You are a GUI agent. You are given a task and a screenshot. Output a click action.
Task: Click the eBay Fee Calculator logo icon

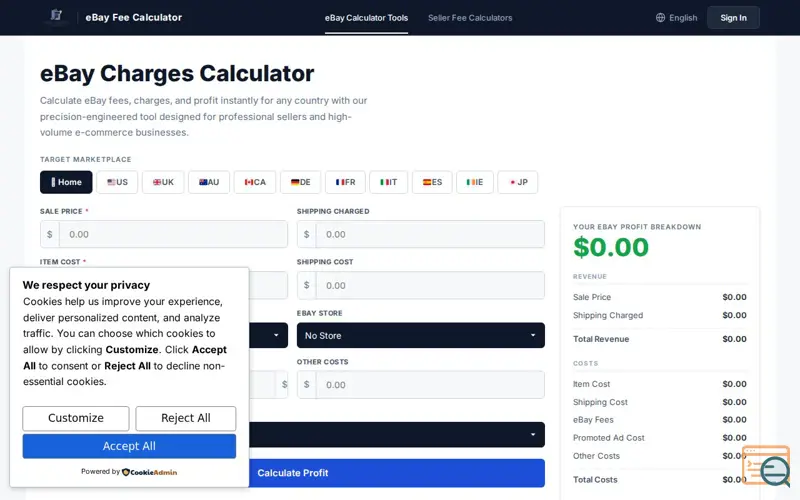pos(56,16)
